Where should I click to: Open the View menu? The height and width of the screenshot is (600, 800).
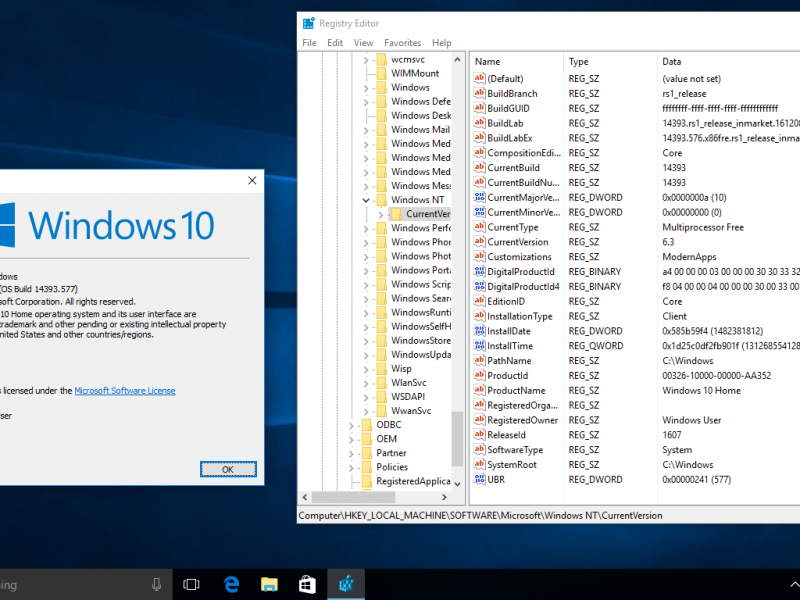tap(363, 43)
